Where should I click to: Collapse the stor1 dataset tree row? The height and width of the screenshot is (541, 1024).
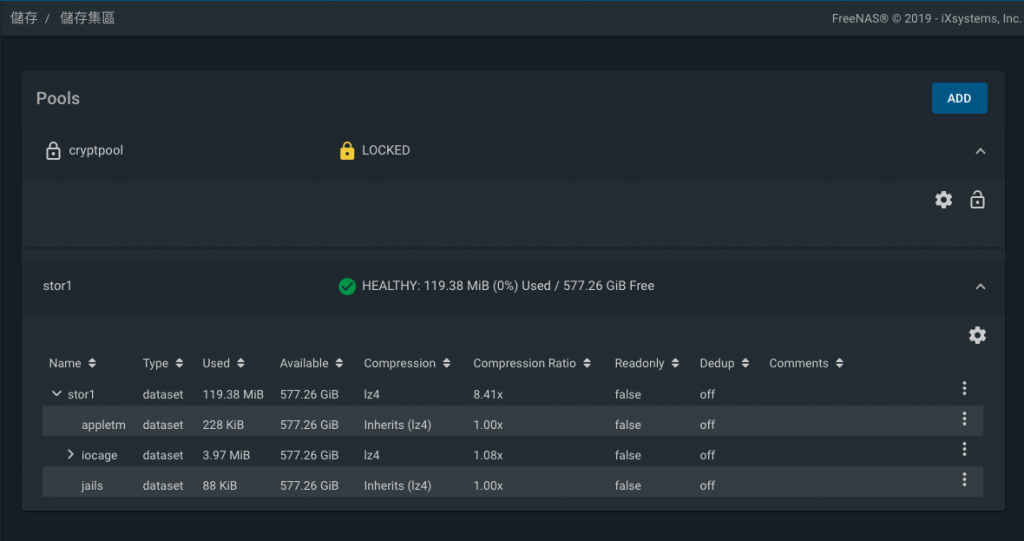click(x=57, y=393)
